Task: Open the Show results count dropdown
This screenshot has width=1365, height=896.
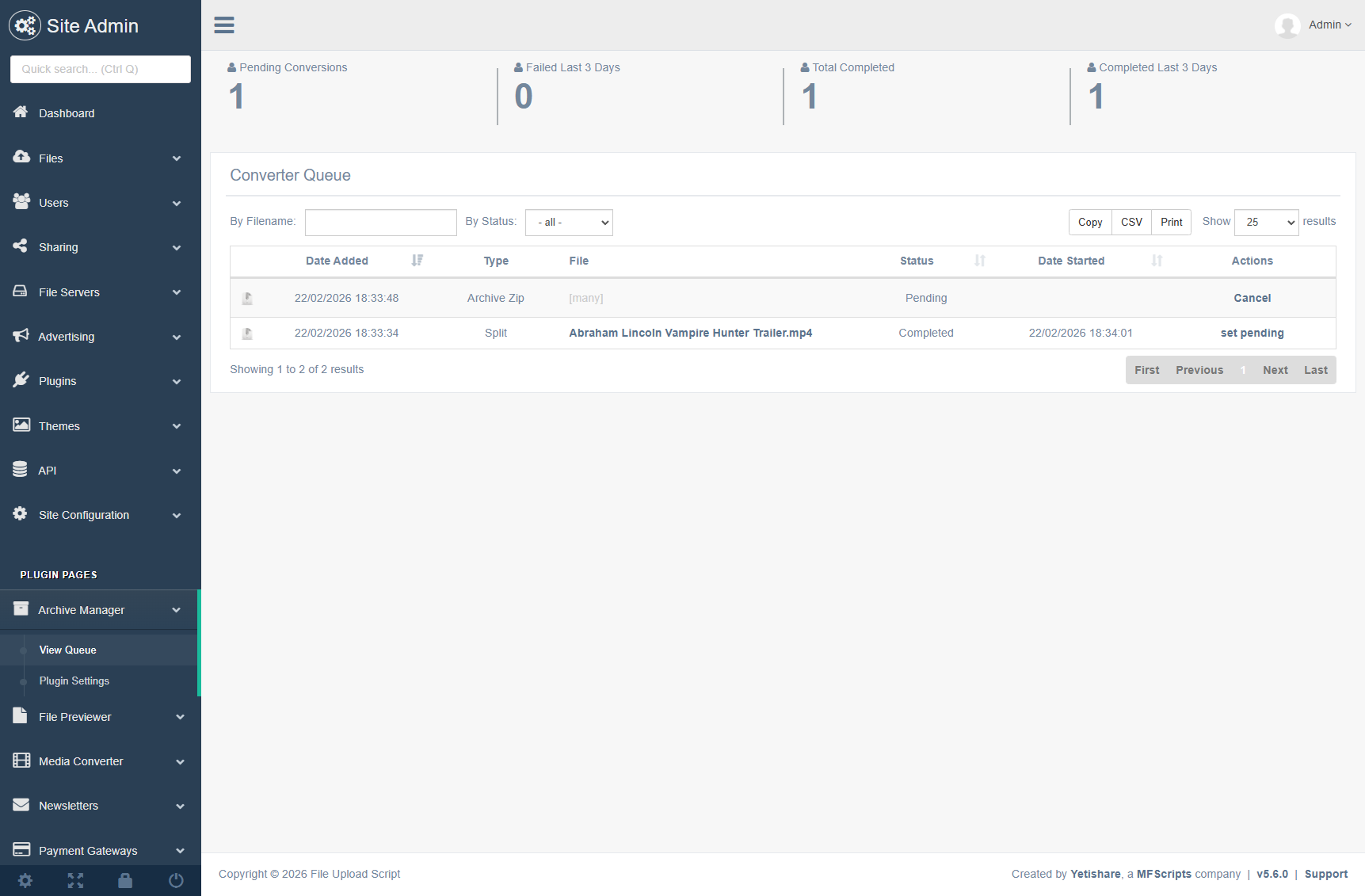Action: click(x=1266, y=223)
